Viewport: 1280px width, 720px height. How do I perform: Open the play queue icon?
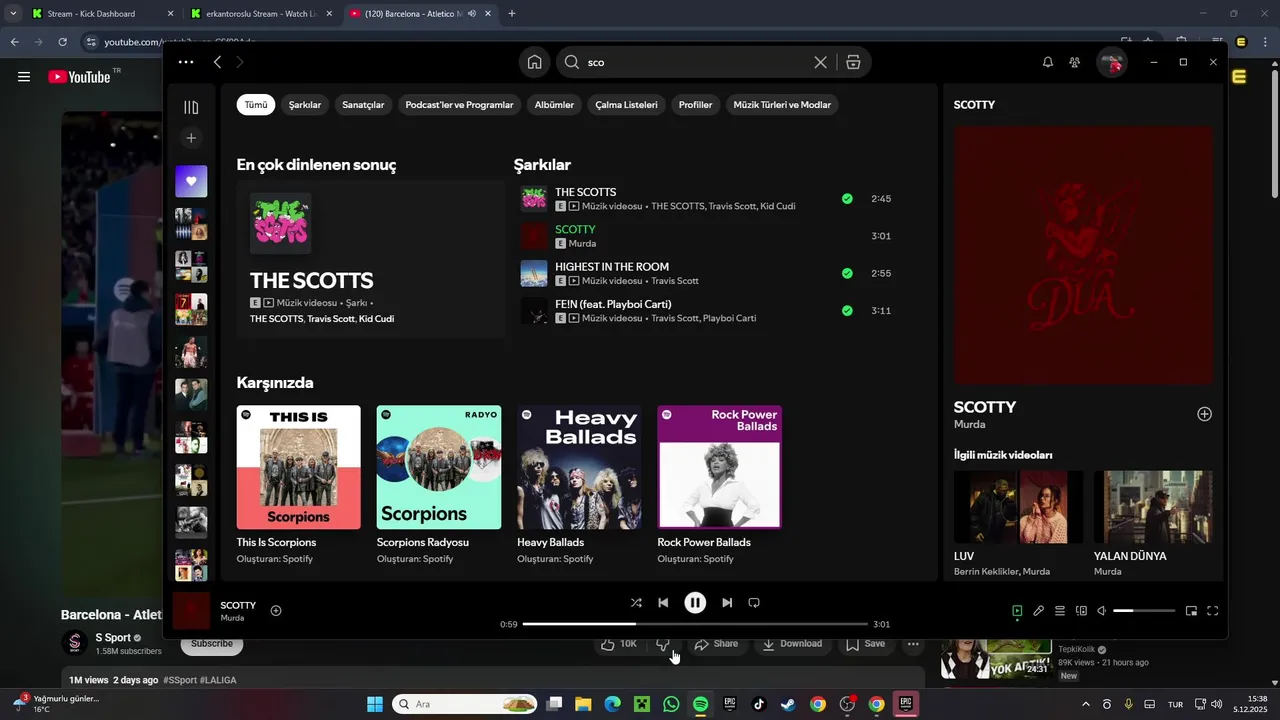(x=1060, y=611)
